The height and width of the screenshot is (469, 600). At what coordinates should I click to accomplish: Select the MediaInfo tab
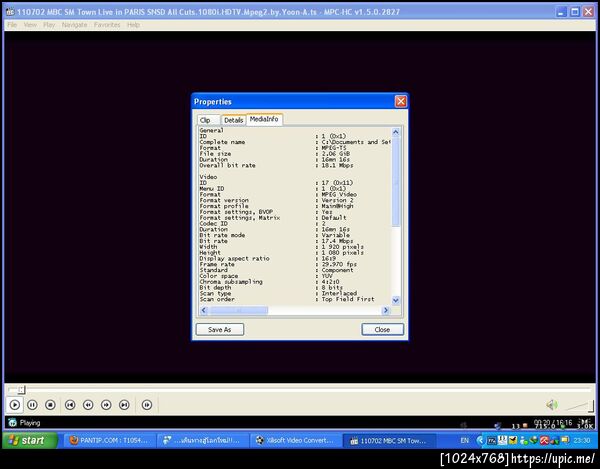(x=264, y=119)
